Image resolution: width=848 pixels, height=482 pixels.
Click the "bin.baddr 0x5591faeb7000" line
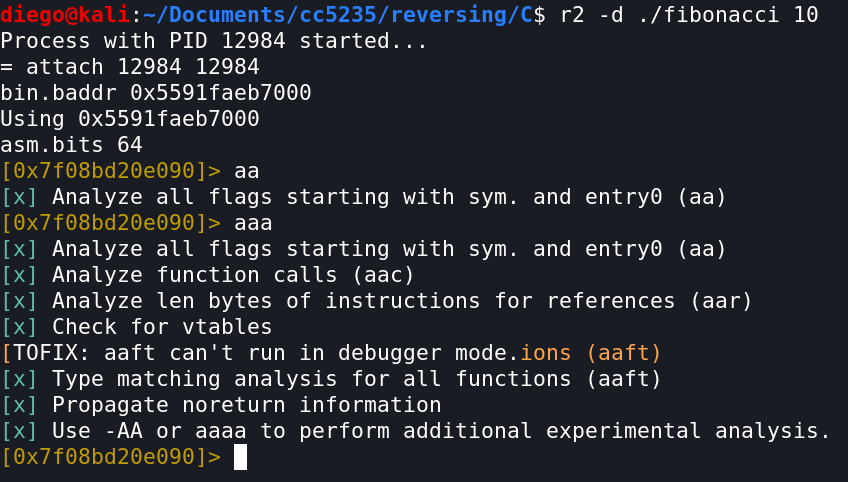pos(156,94)
